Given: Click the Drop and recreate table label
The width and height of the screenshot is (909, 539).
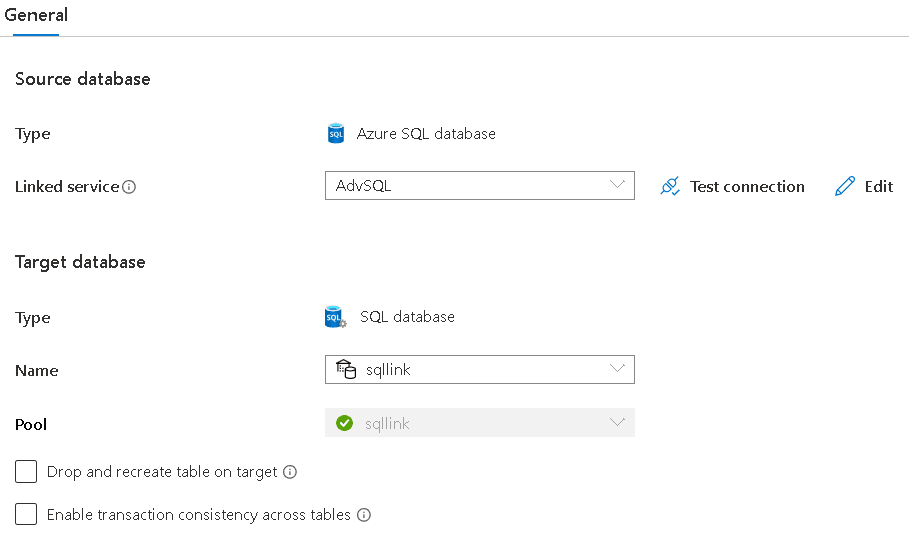Looking at the screenshot, I should [x=162, y=472].
